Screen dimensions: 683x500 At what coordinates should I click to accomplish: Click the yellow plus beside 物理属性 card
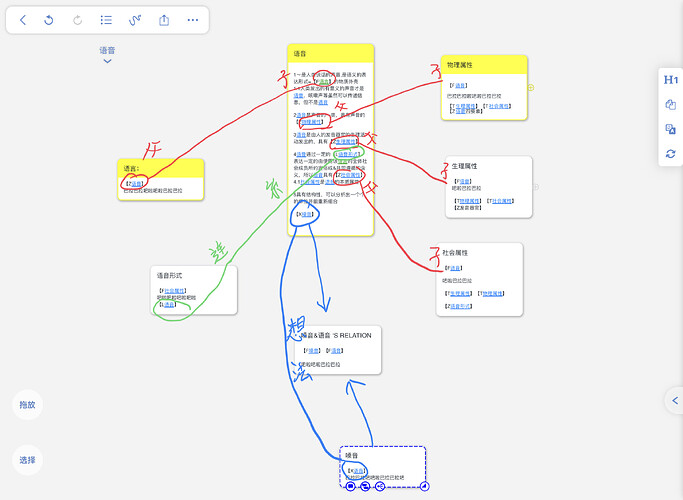(x=531, y=88)
